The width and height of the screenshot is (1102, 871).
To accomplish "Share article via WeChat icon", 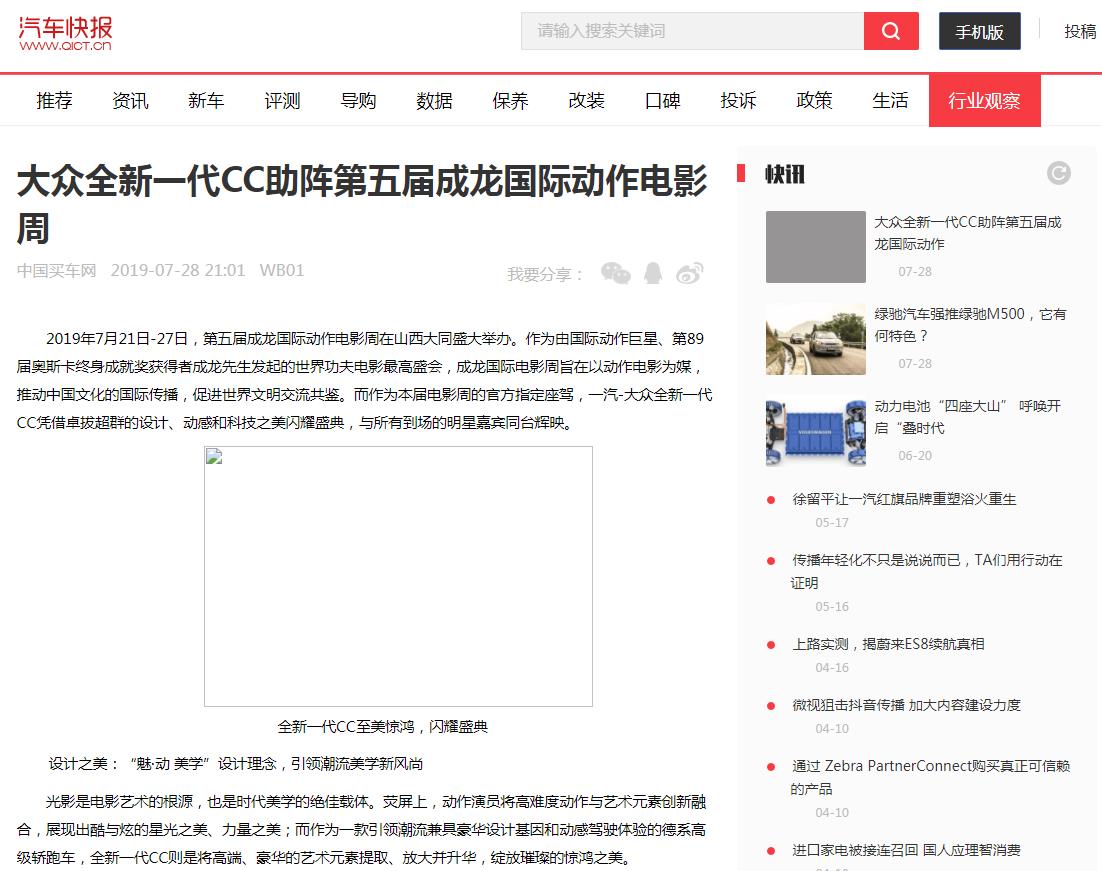I will (616, 273).
